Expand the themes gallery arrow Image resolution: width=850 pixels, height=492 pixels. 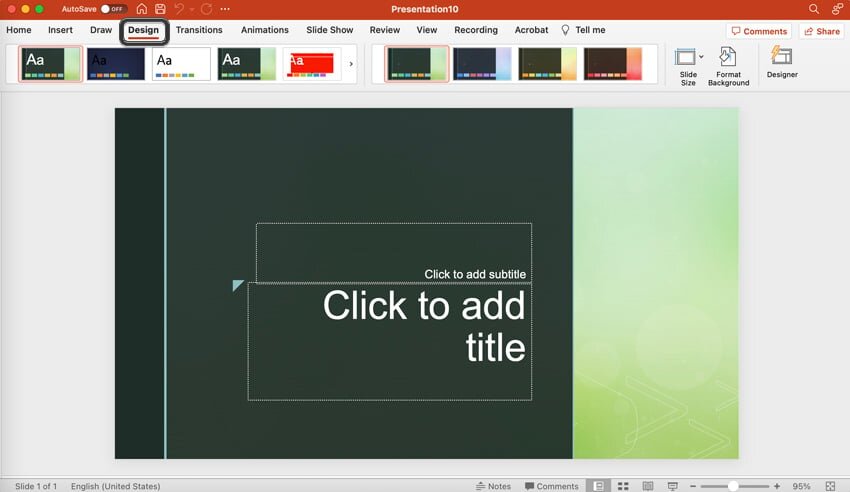click(350, 64)
